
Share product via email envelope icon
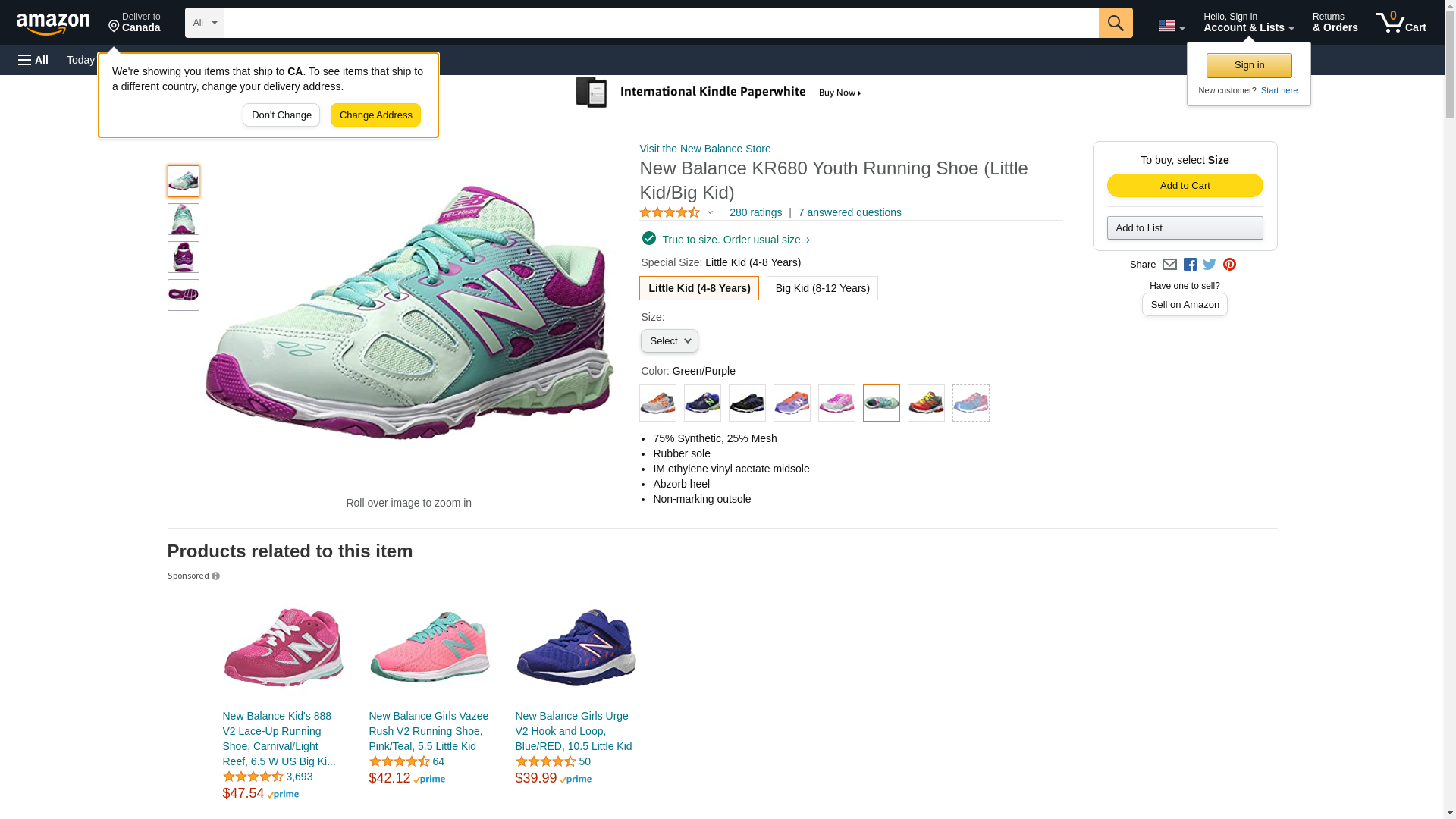(1169, 265)
